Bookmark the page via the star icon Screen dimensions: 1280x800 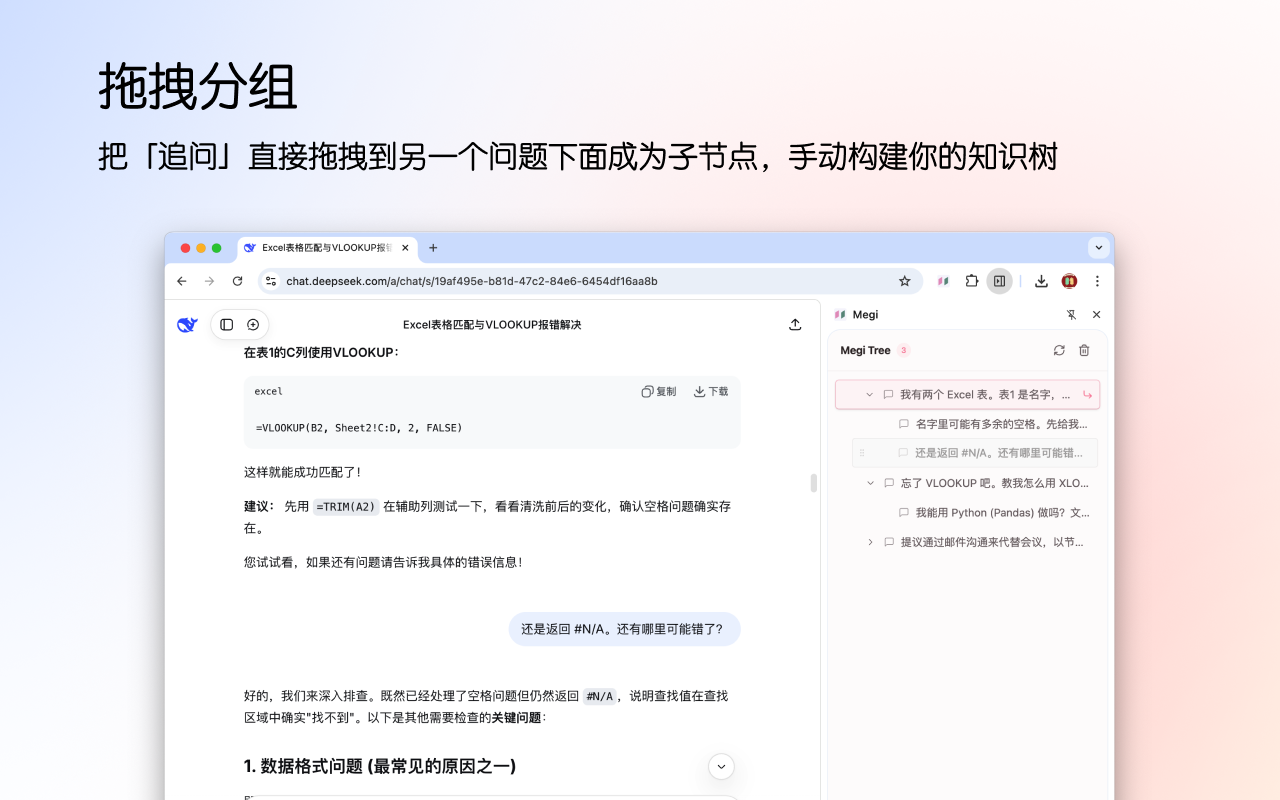(x=904, y=281)
